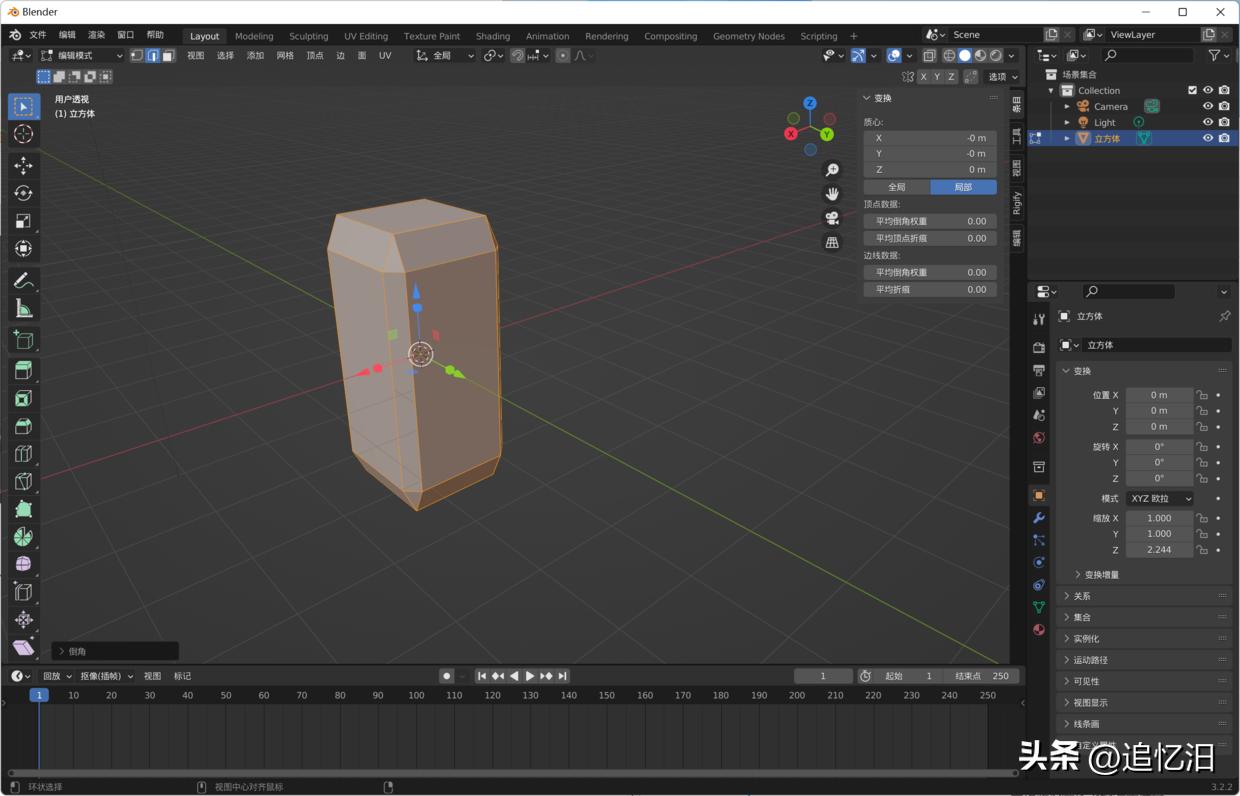Select the Move tool
This screenshot has width=1240, height=796.
coord(23,163)
